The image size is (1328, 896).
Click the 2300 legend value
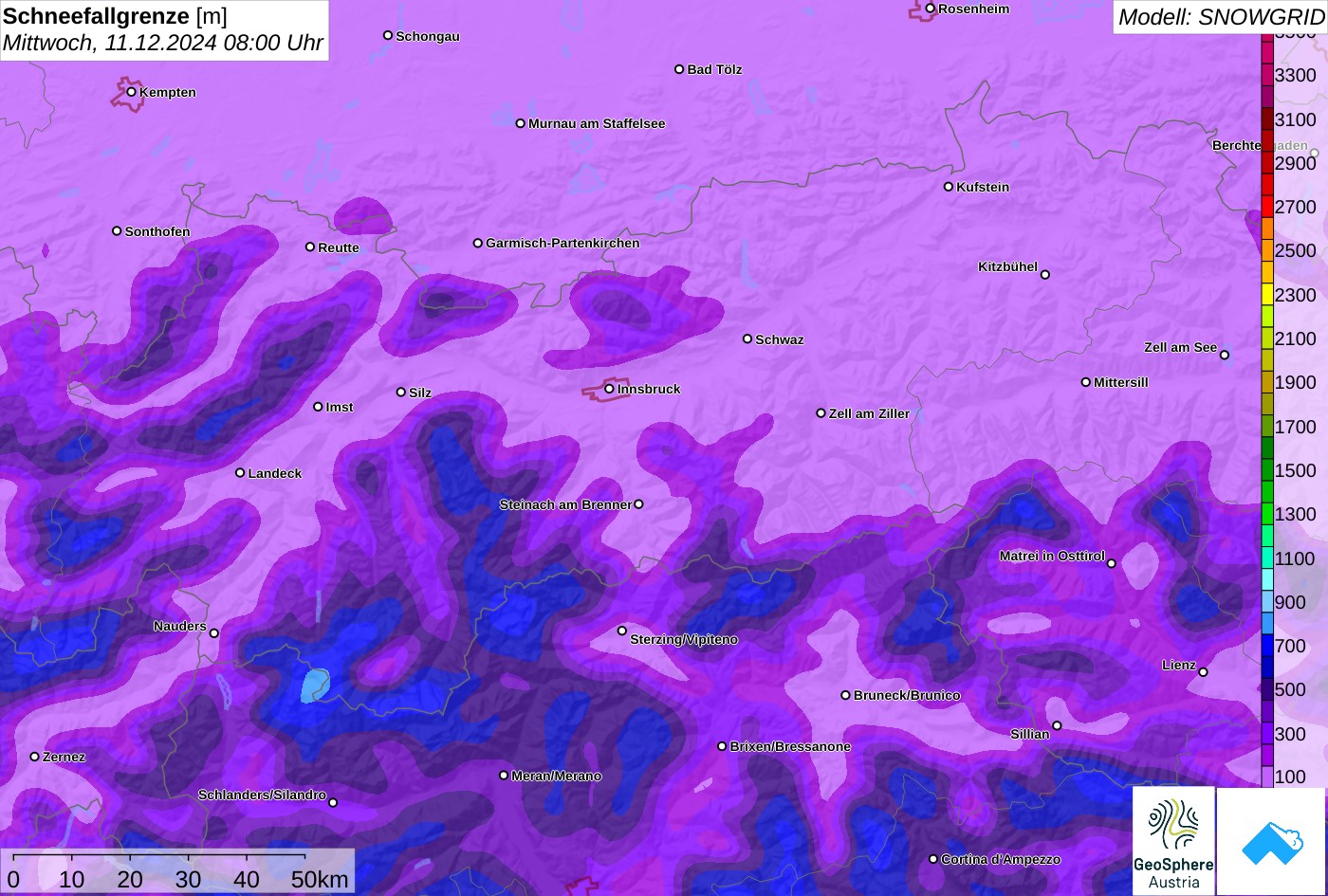click(1296, 295)
